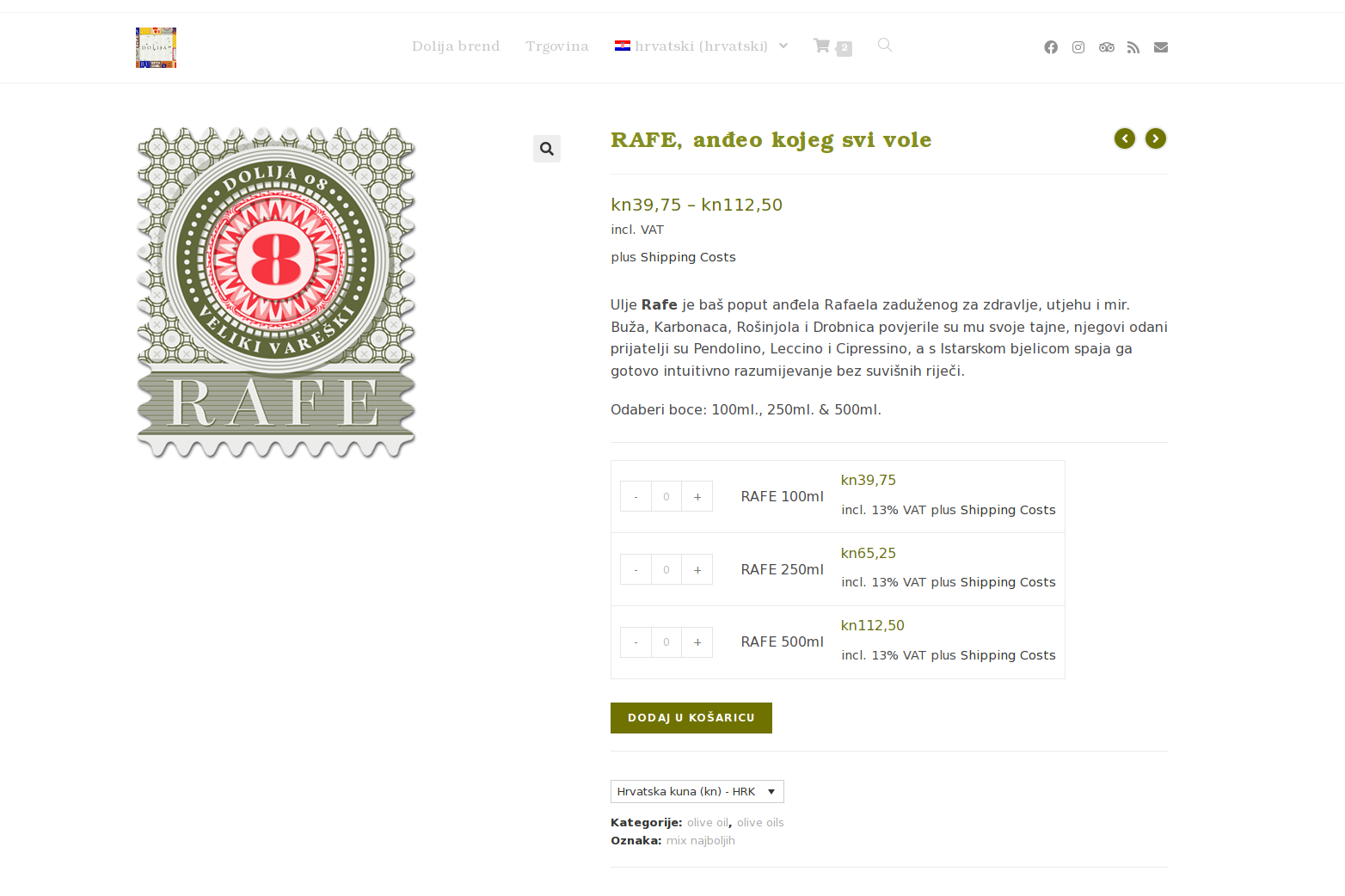Click the product title RAFE, anđeo kojeg svi vole
This screenshot has height=896, width=1345.
(771, 139)
